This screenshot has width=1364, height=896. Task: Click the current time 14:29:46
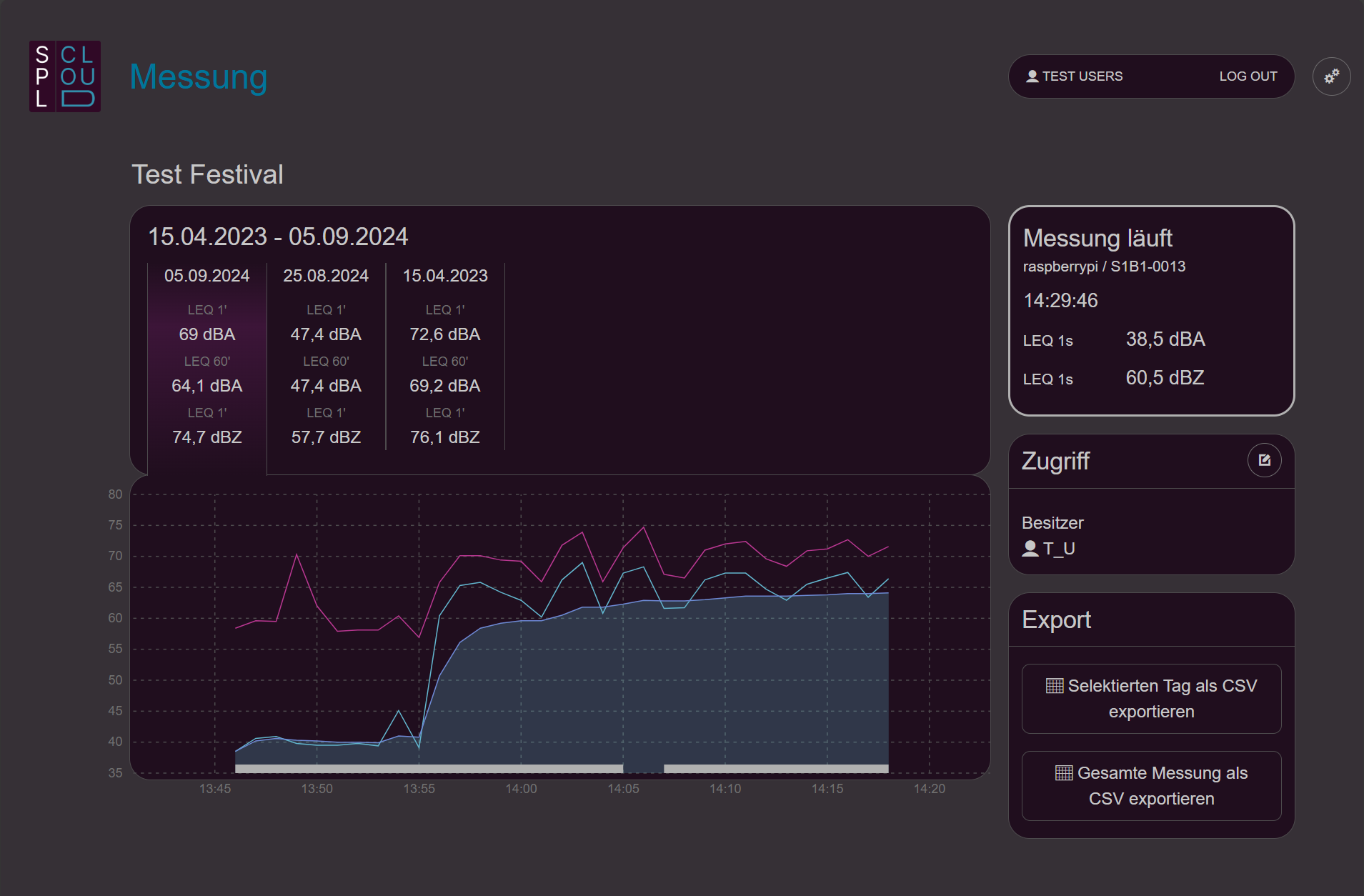[x=1060, y=300]
